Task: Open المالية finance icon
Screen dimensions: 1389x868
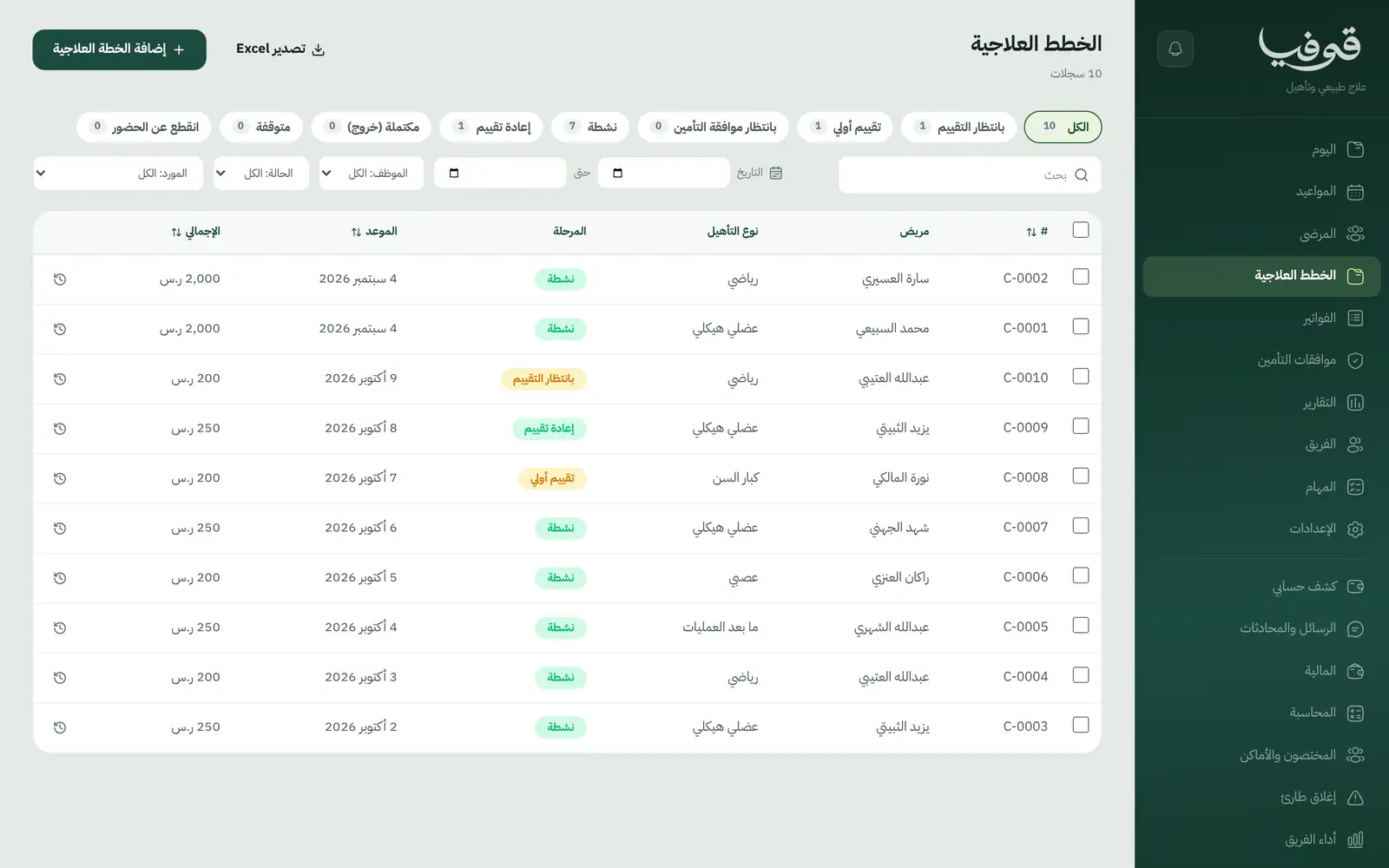Action: tap(1355, 671)
